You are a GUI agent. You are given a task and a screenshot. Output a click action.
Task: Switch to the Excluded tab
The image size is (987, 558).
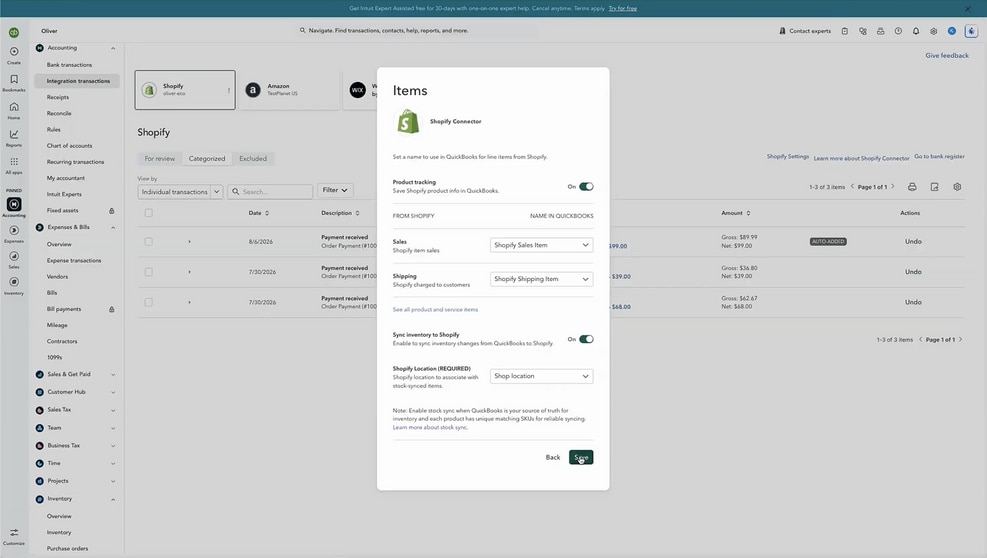click(x=253, y=159)
